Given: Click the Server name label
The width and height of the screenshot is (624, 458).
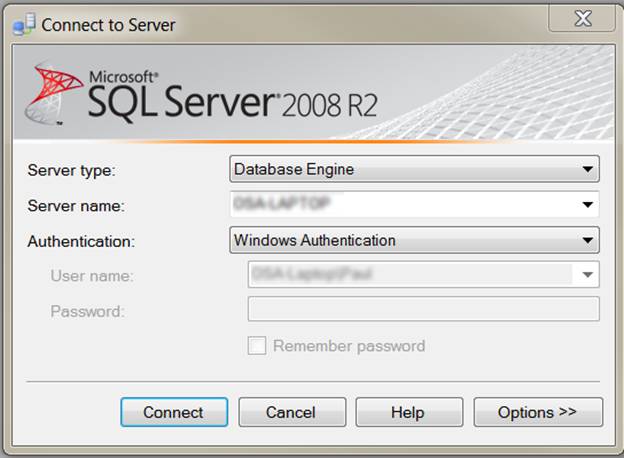Looking at the screenshot, I should (76, 206).
